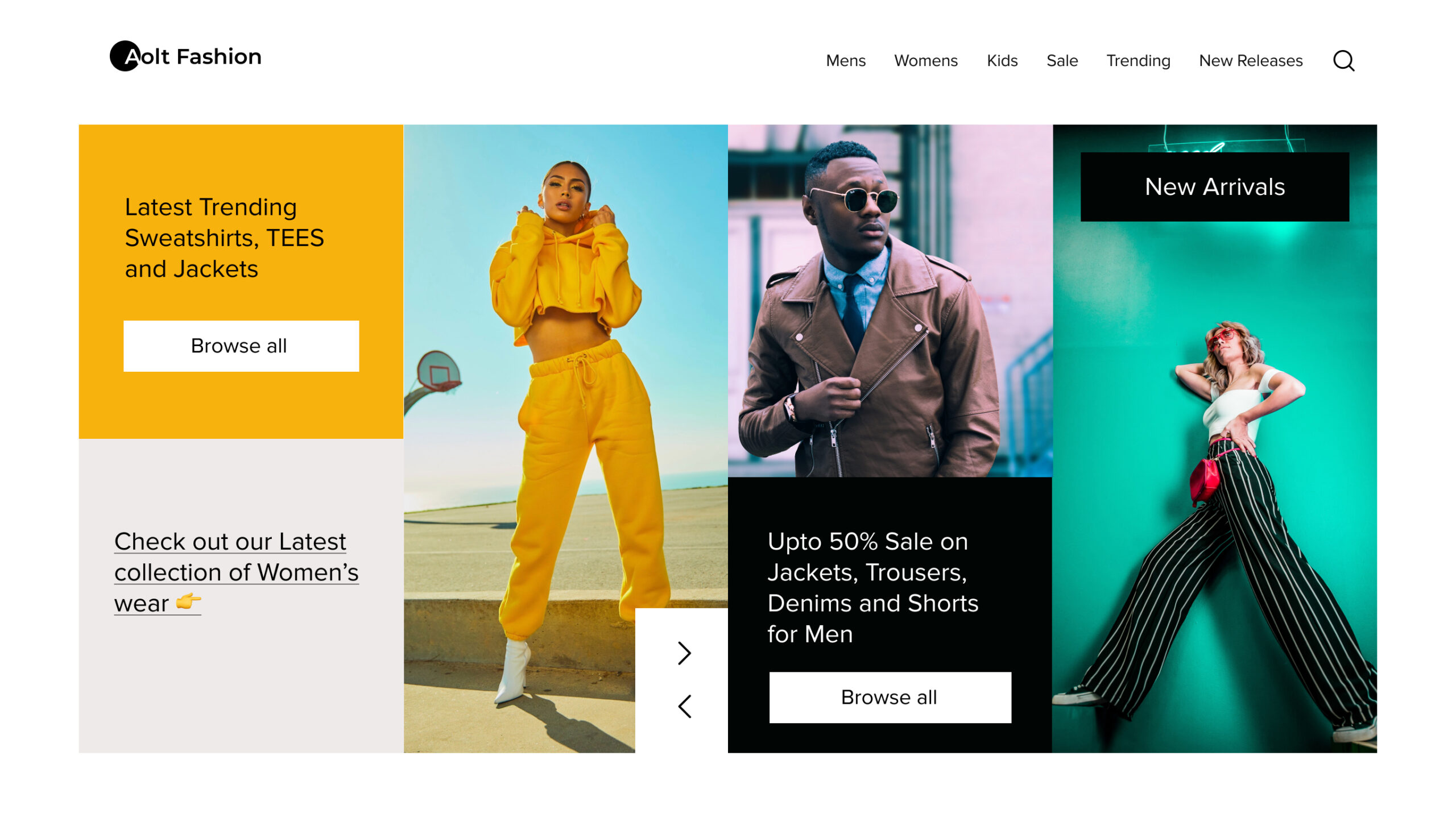Click the Aolt Fashion logo
The height and width of the screenshot is (818, 1456).
(x=185, y=56)
